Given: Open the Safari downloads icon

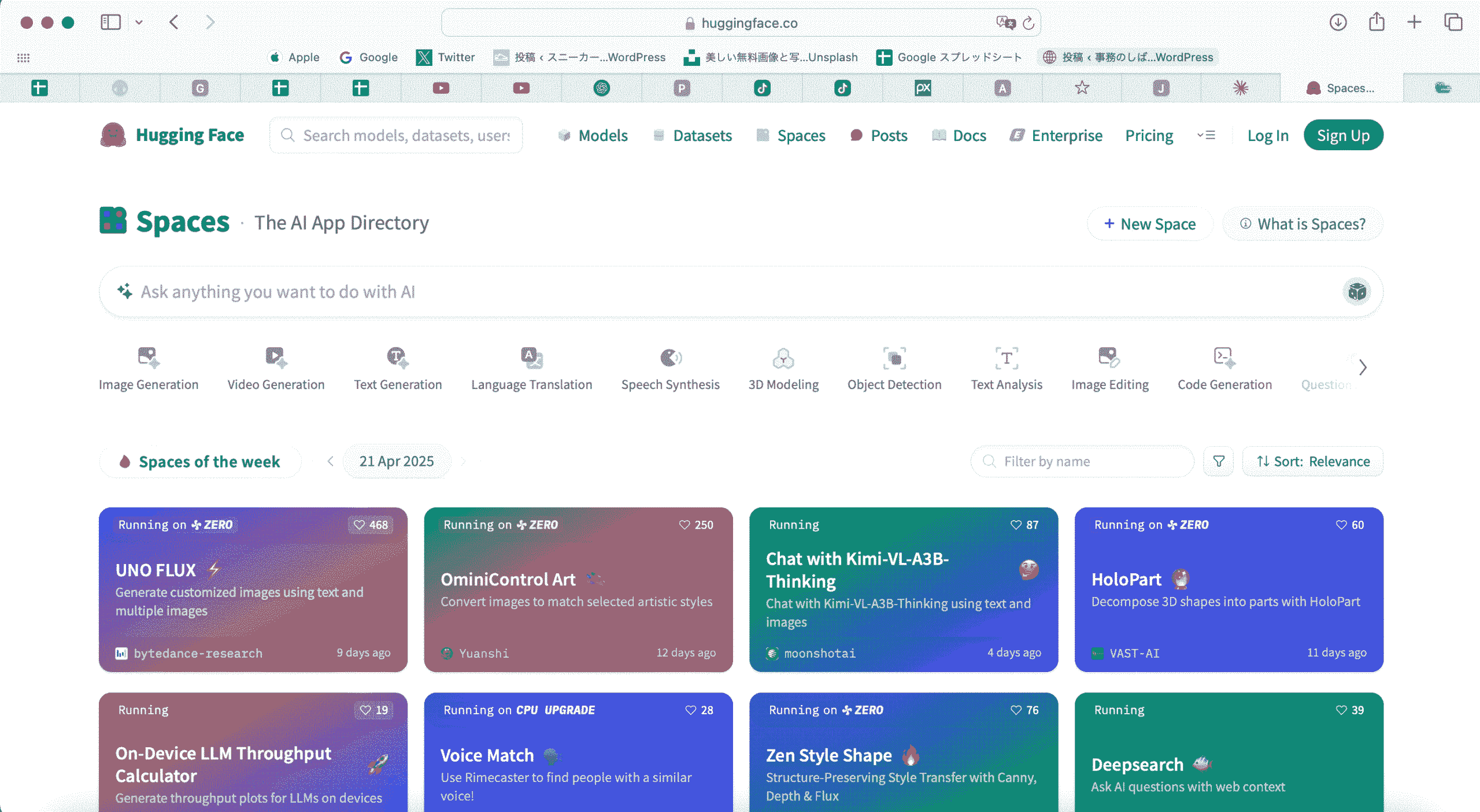Looking at the screenshot, I should click(x=1338, y=23).
